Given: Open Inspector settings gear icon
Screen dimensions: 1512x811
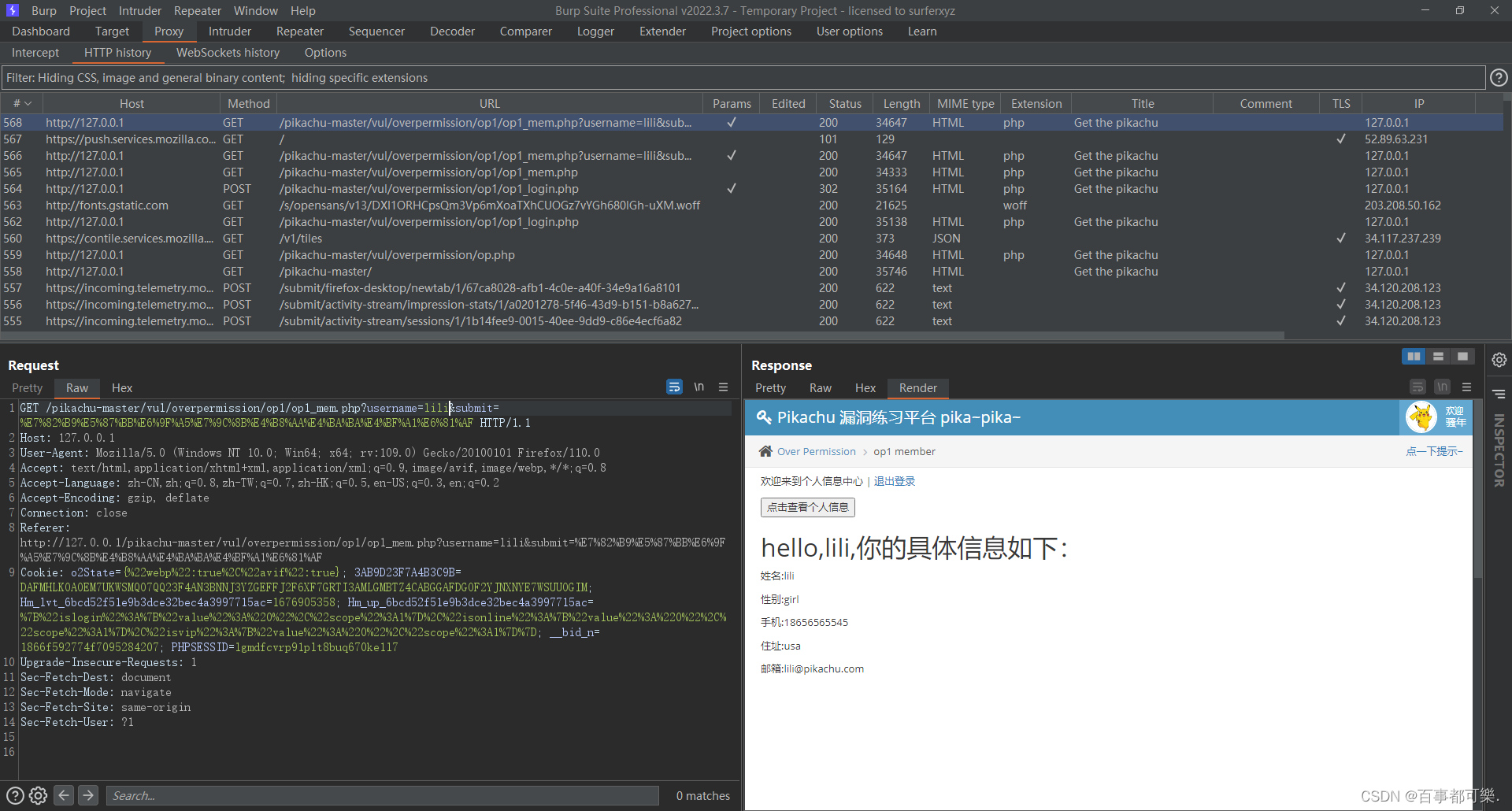Looking at the screenshot, I should (1499, 360).
